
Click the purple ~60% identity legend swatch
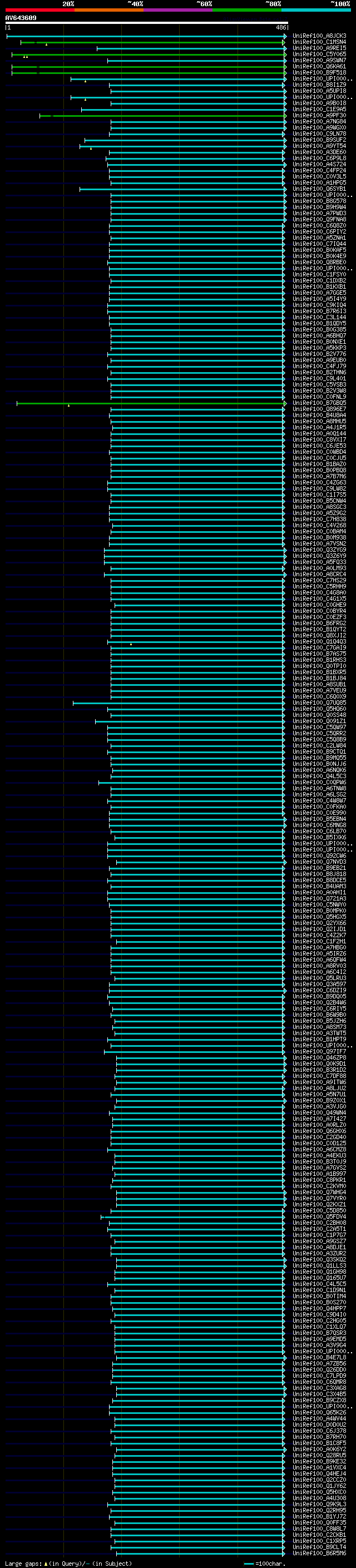[x=179, y=10]
